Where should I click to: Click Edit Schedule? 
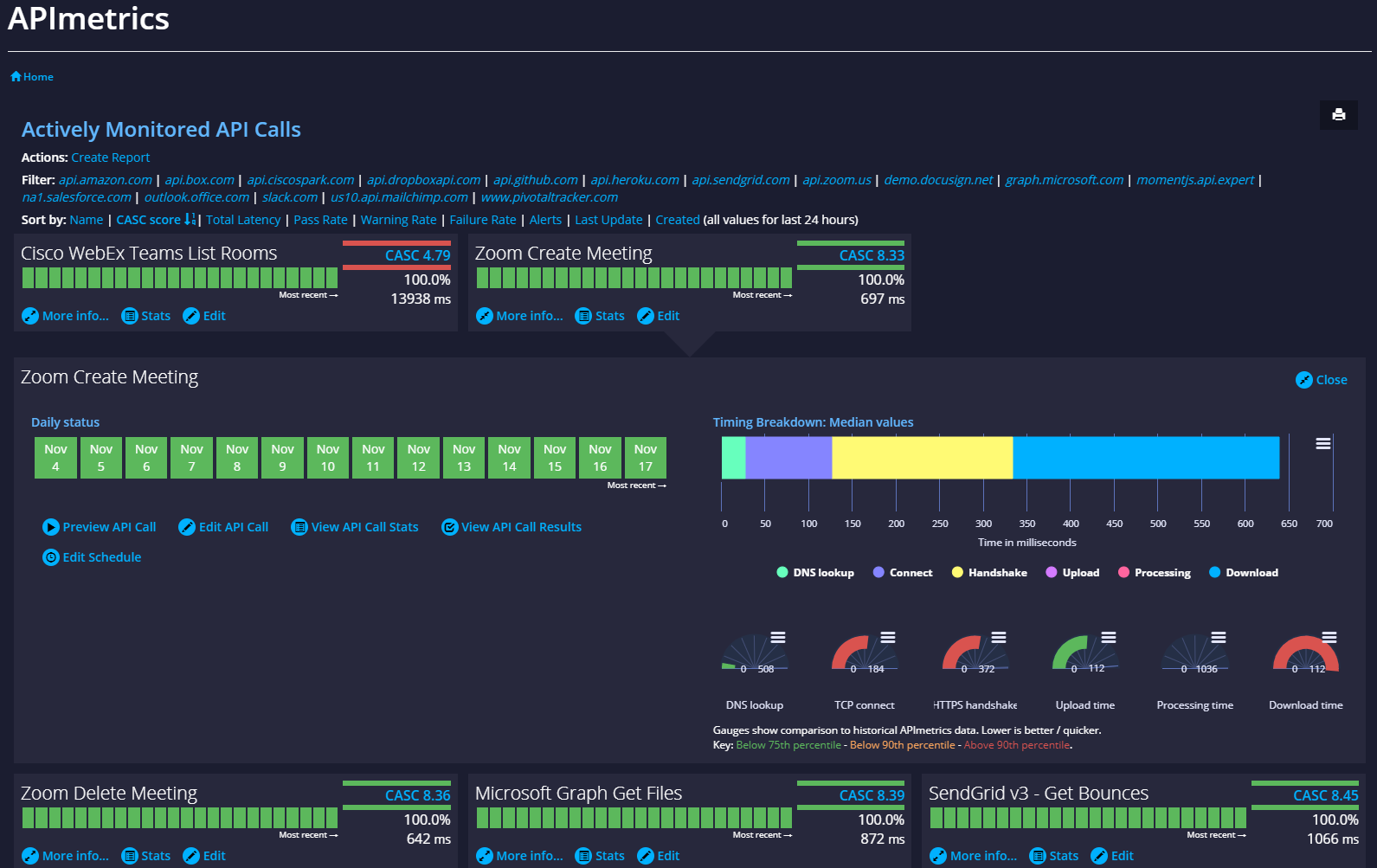coord(92,557)
